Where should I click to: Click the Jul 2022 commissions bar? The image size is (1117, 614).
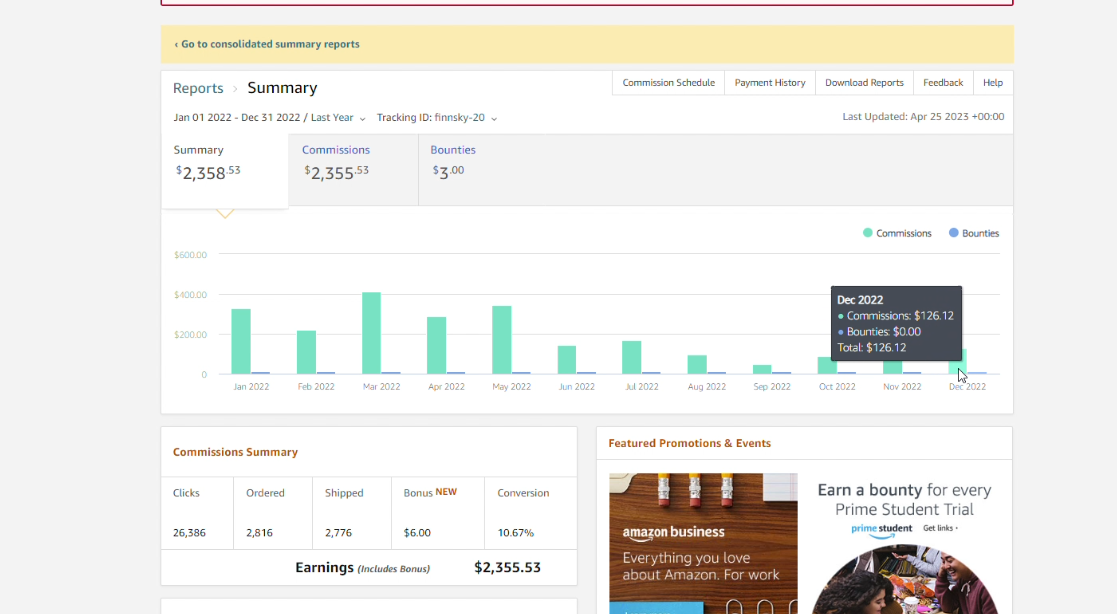coord(632,358)
